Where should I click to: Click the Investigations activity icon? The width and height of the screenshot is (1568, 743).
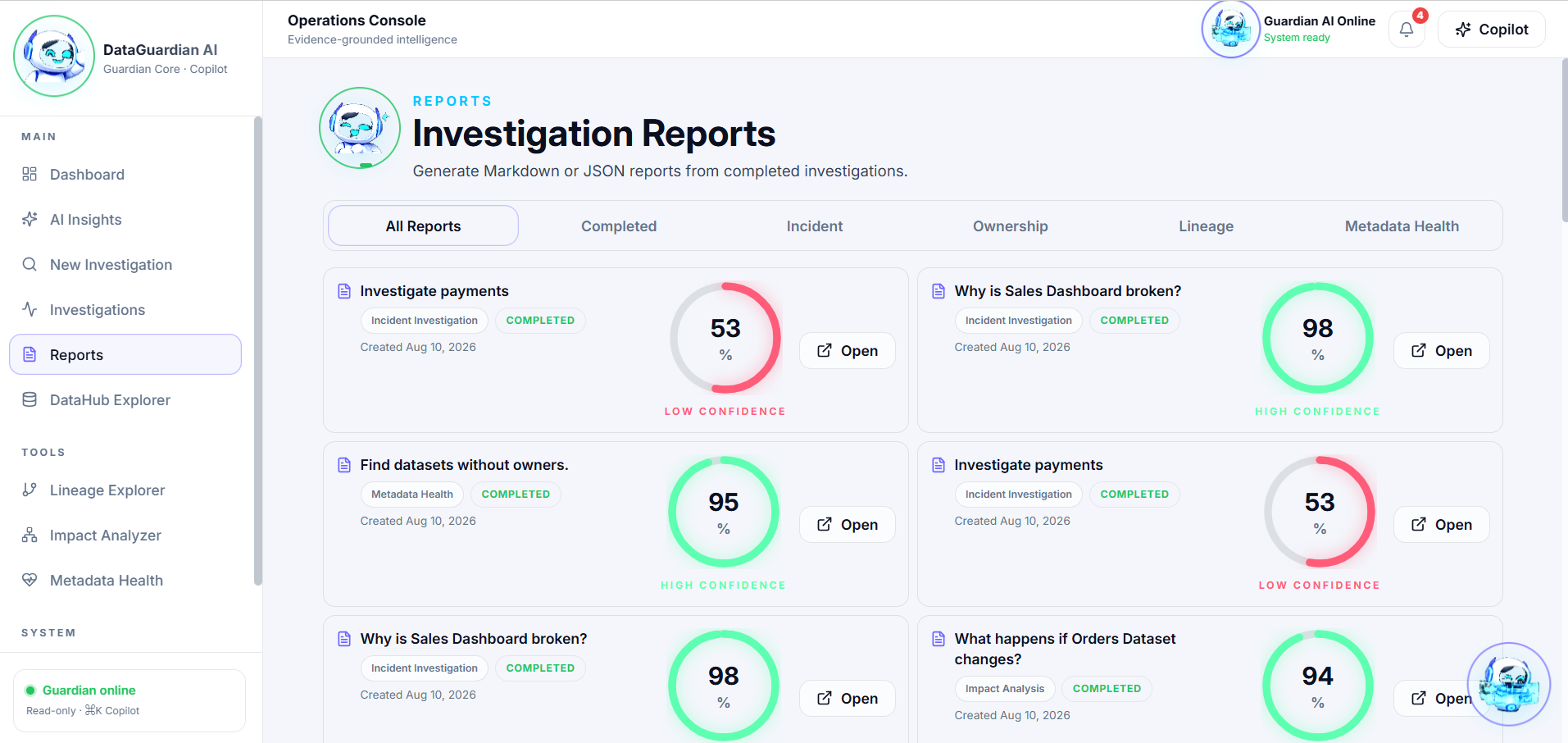pyautogui.click(x=30, y=309)
